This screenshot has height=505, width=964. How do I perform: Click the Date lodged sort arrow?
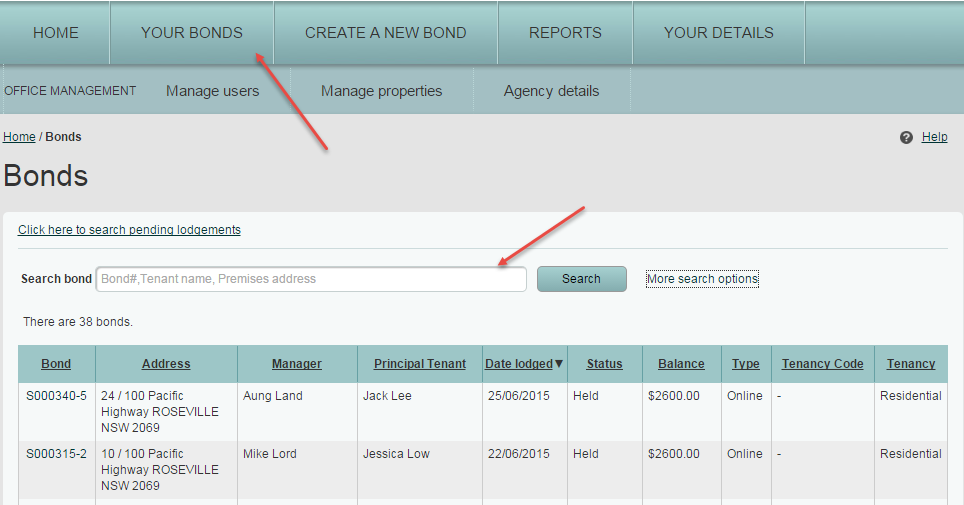[x=559, y=364]
